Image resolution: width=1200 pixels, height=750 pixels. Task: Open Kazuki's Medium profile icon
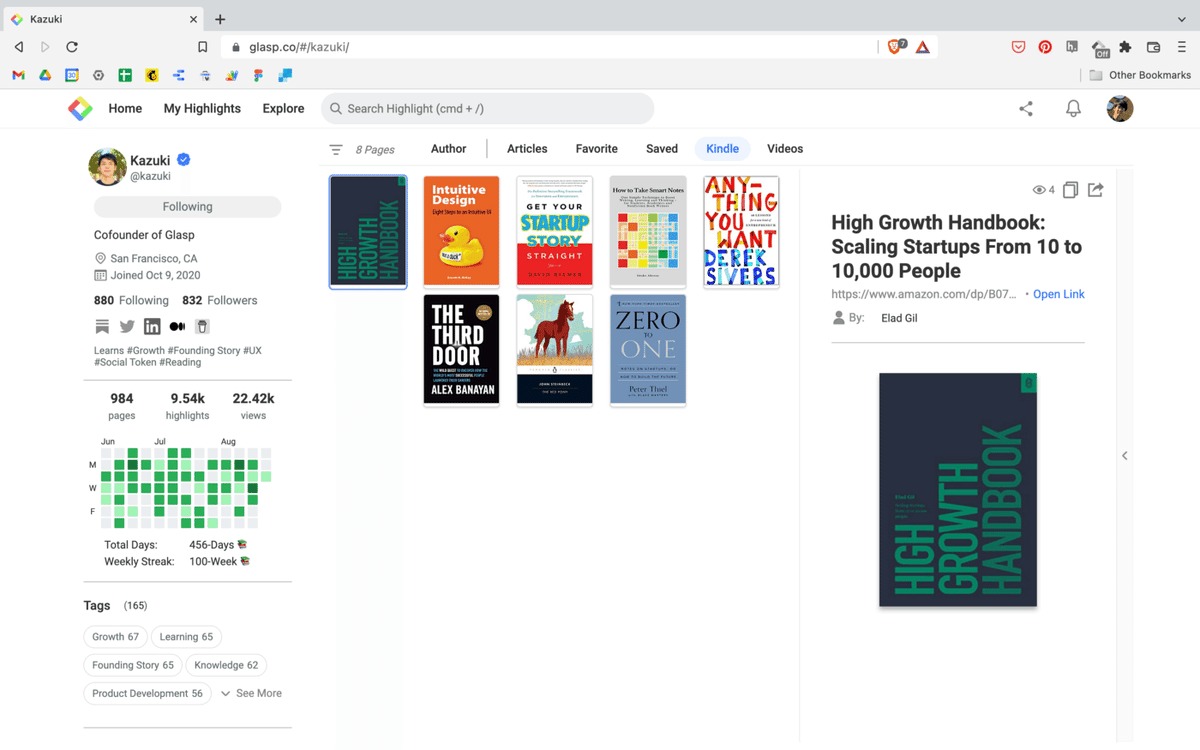[x=177, y=327]
